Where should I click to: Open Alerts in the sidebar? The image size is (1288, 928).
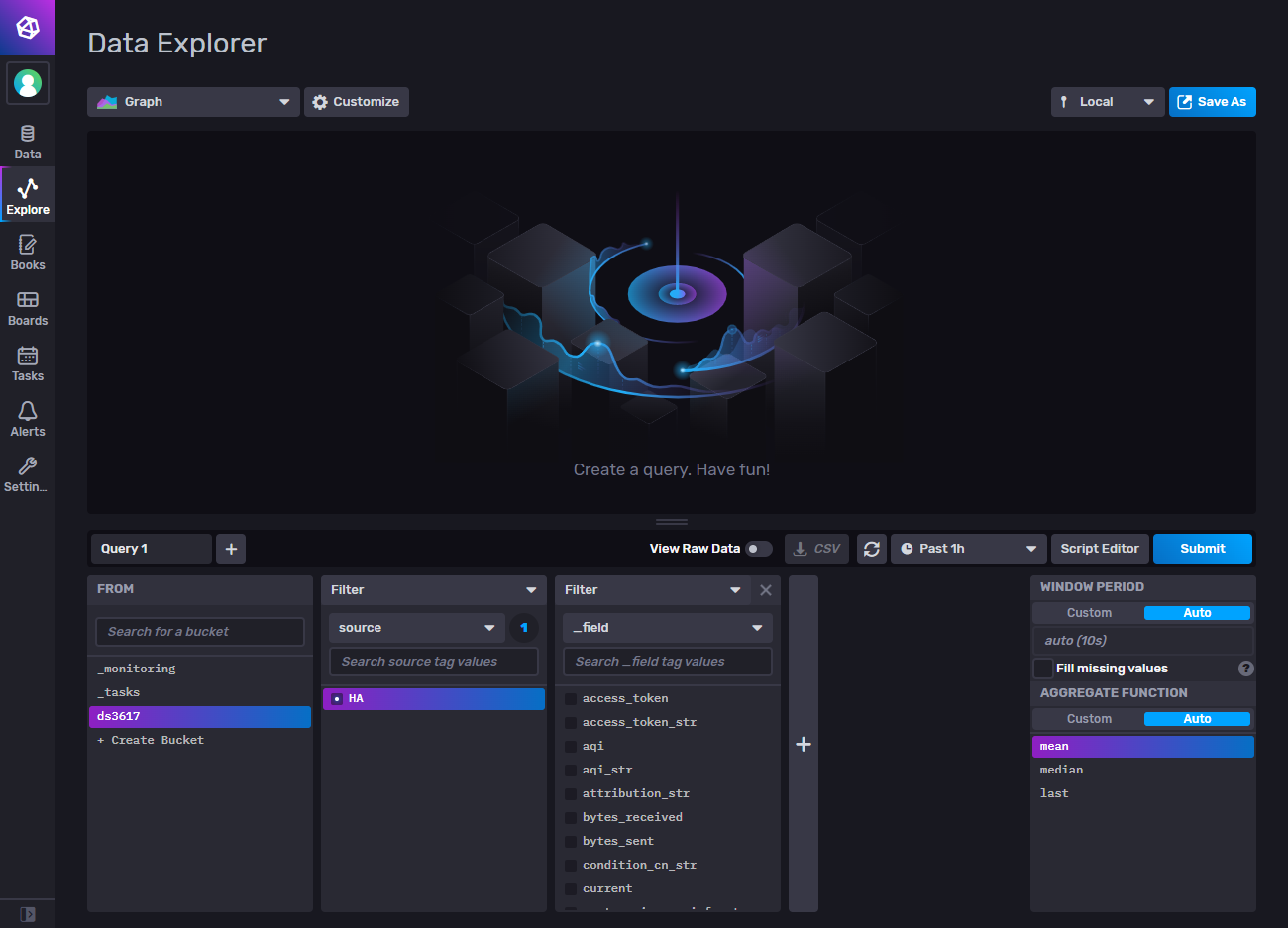[28, 419]
